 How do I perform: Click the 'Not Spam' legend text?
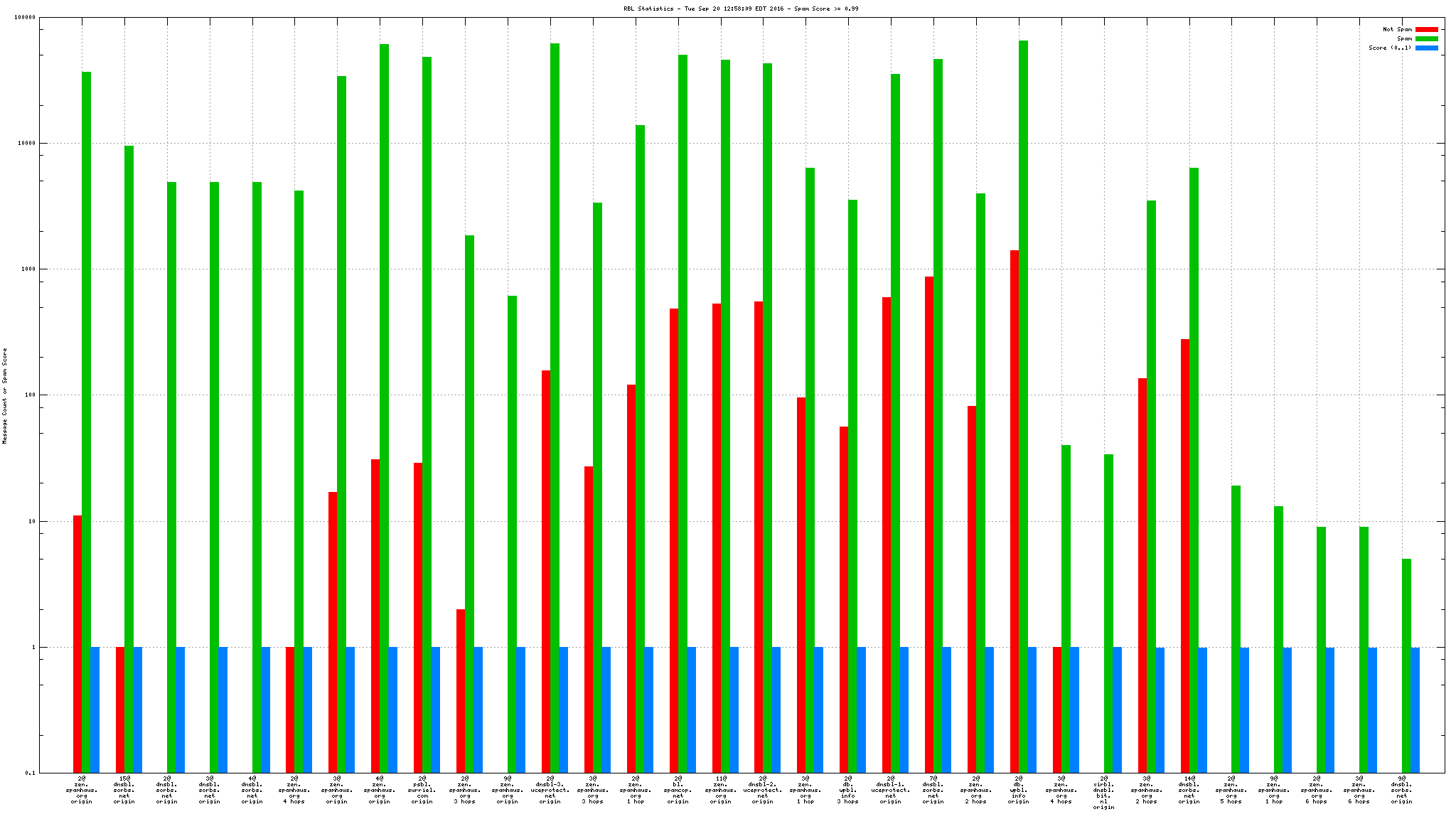click(1397, 30)
